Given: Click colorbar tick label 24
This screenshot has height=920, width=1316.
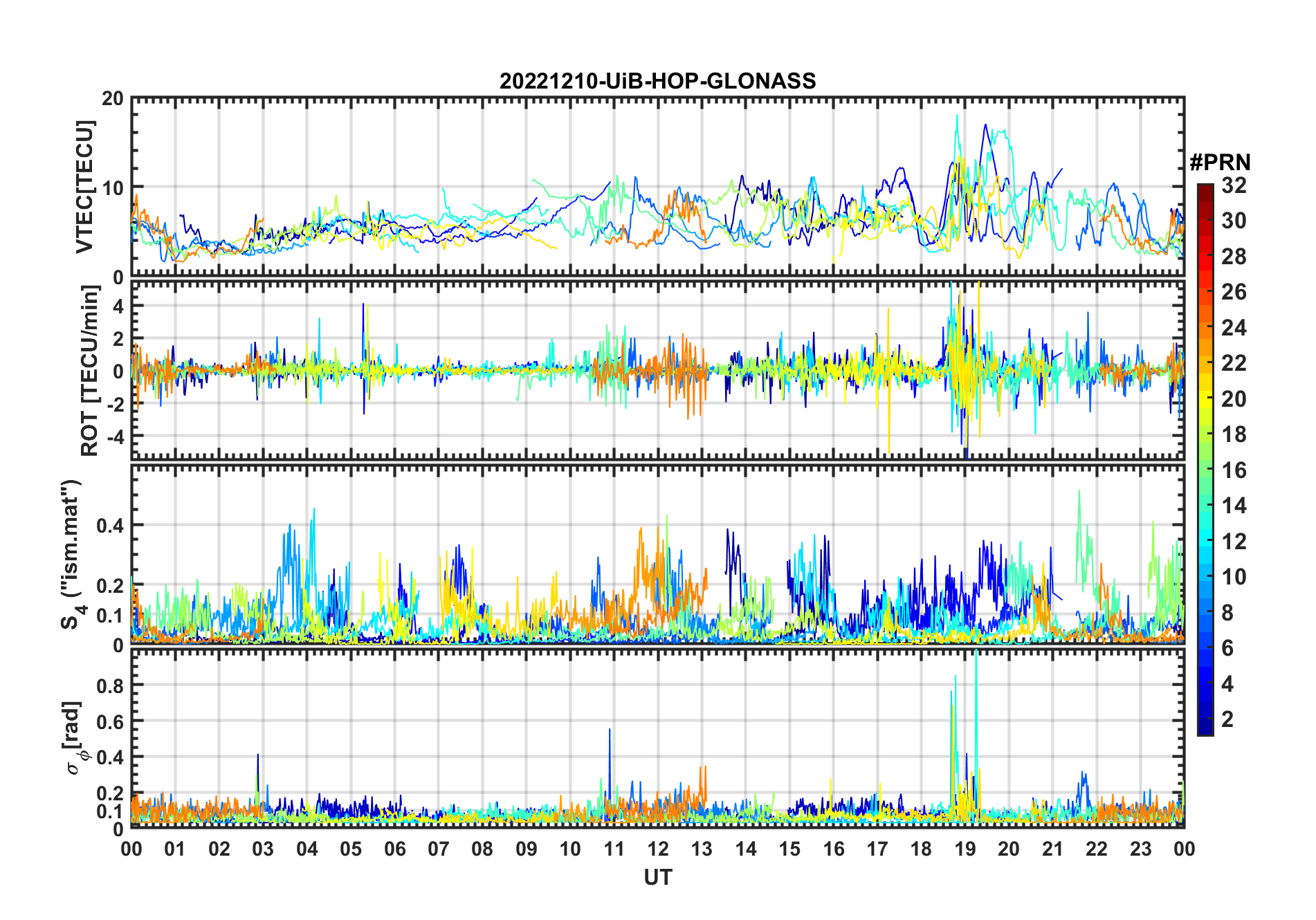Looking at the screenshot, I should pyautogui.click(x=1234, y=328).
